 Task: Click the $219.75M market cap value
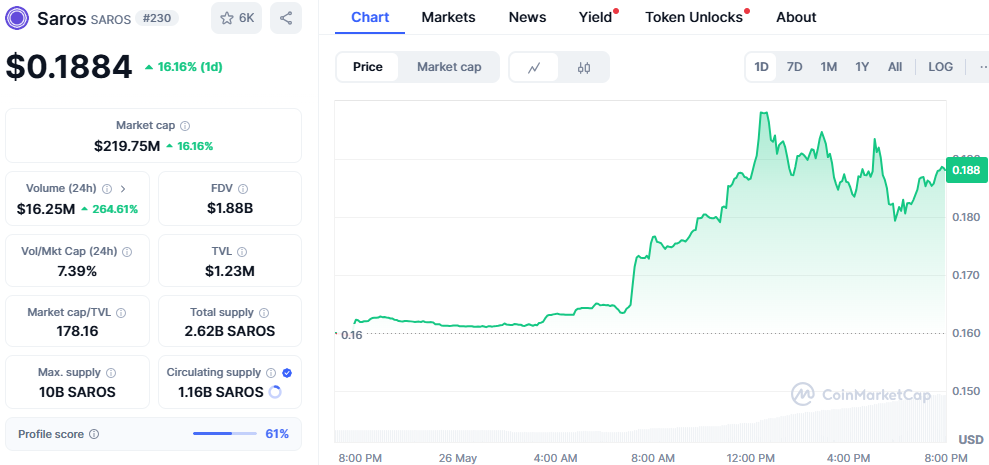[127, 146]
